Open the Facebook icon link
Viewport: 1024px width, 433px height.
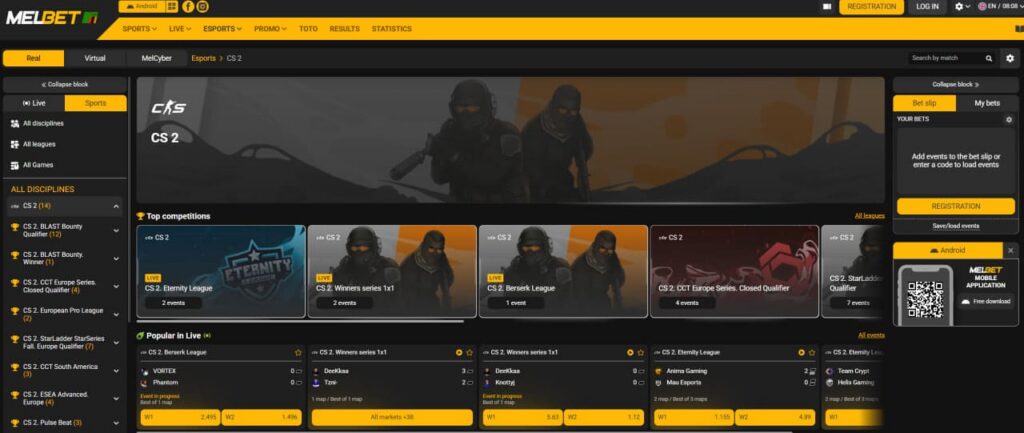pos(188,7)
